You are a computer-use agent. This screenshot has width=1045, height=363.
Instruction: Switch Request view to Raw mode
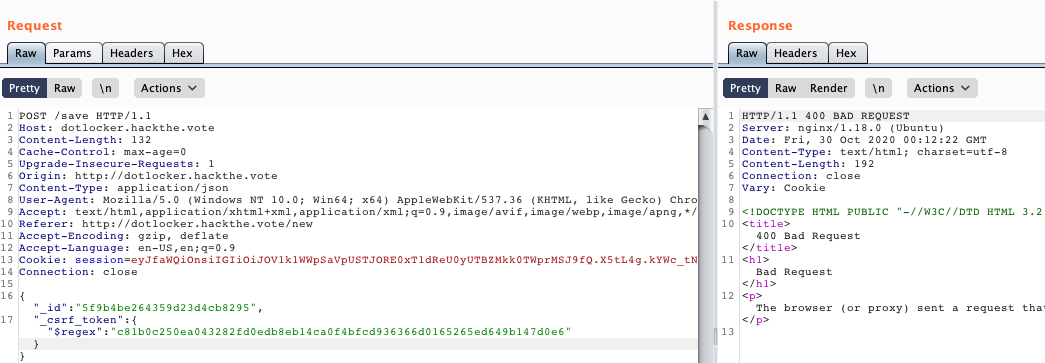65,88
